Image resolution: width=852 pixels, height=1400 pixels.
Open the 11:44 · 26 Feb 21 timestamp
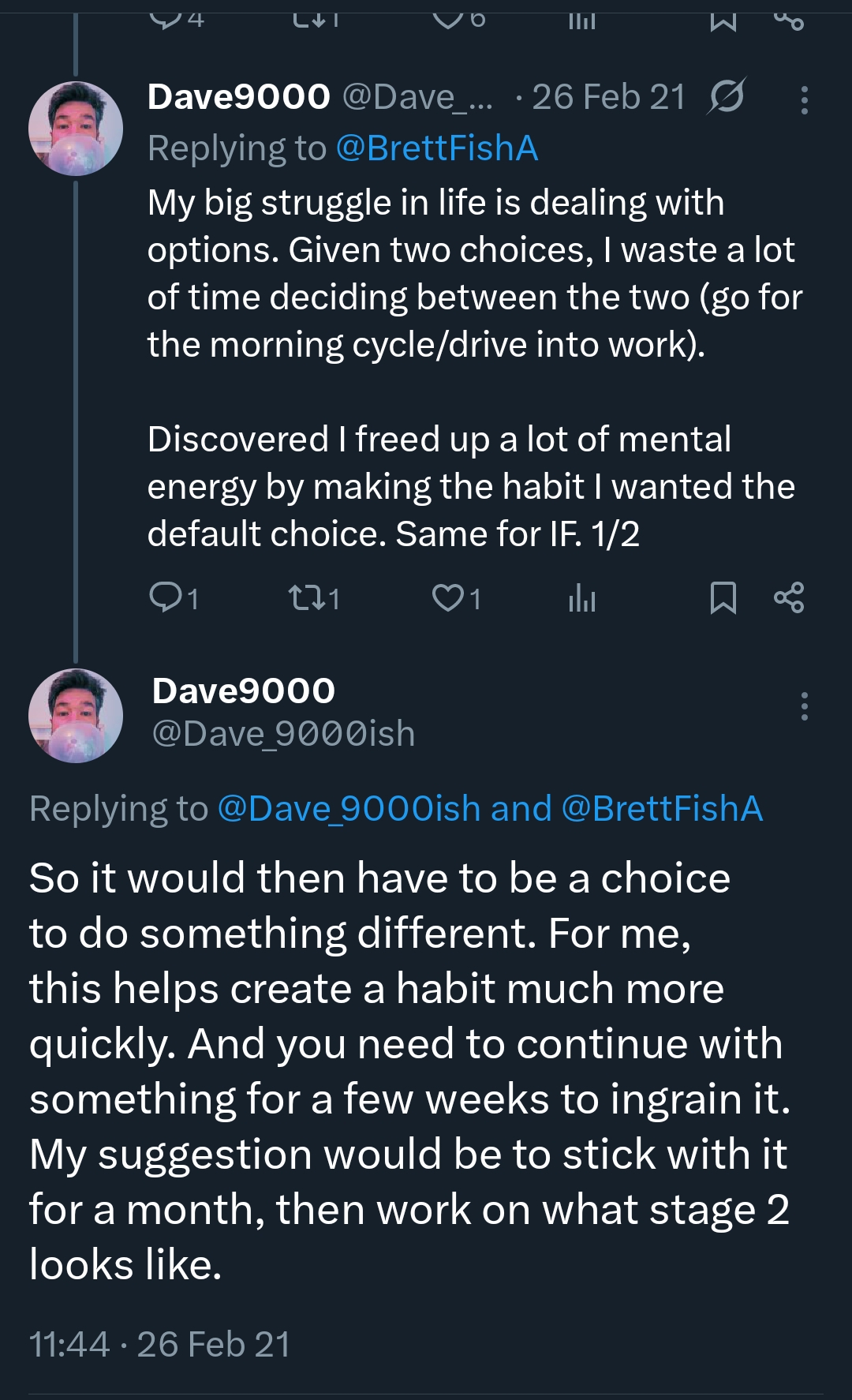159,1344
